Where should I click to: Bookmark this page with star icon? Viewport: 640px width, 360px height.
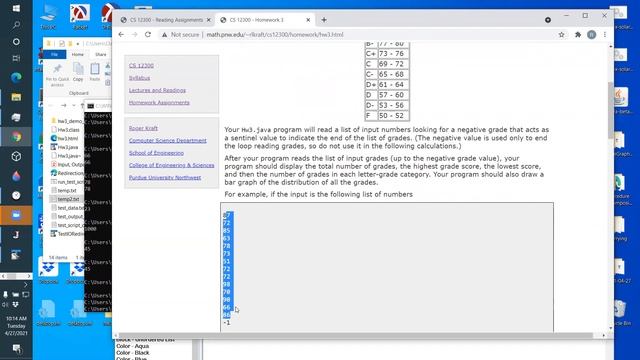(562, 35)
